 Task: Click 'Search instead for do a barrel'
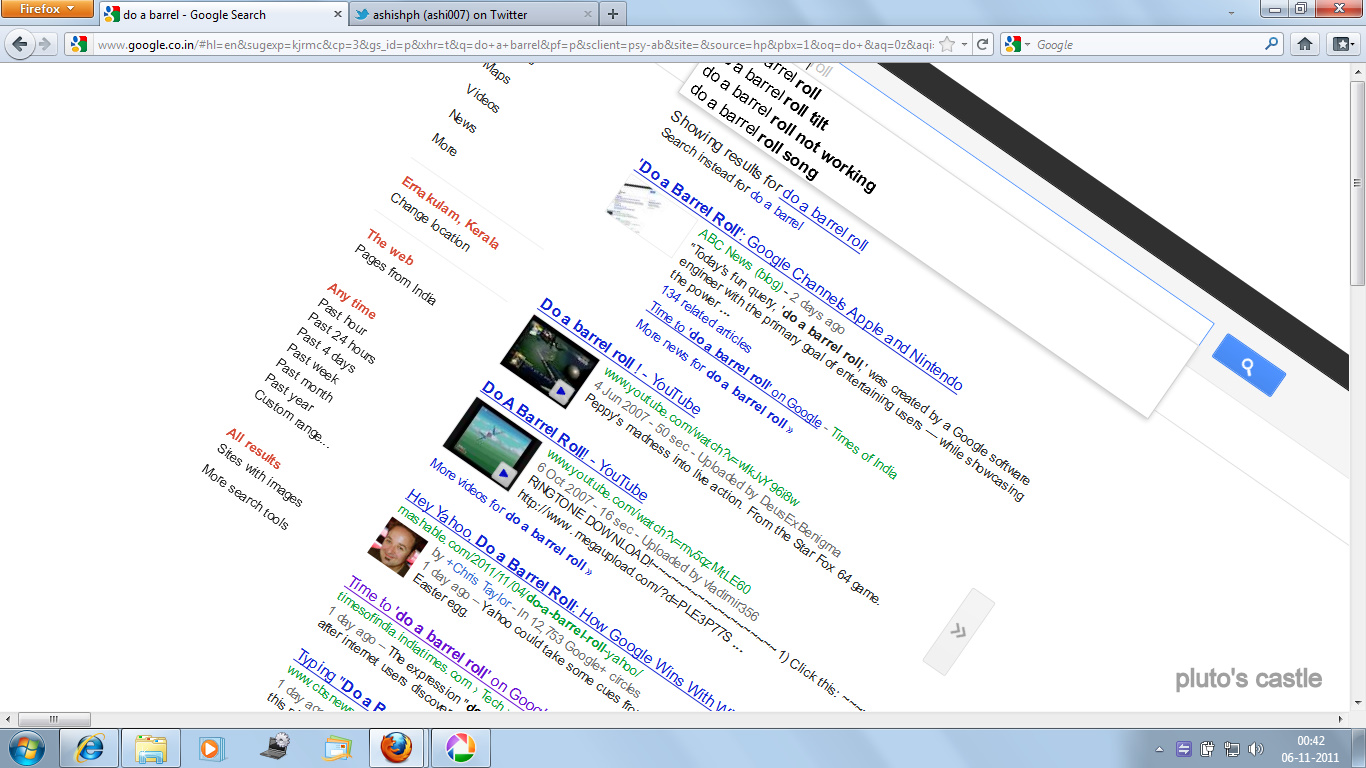[731, 181]
